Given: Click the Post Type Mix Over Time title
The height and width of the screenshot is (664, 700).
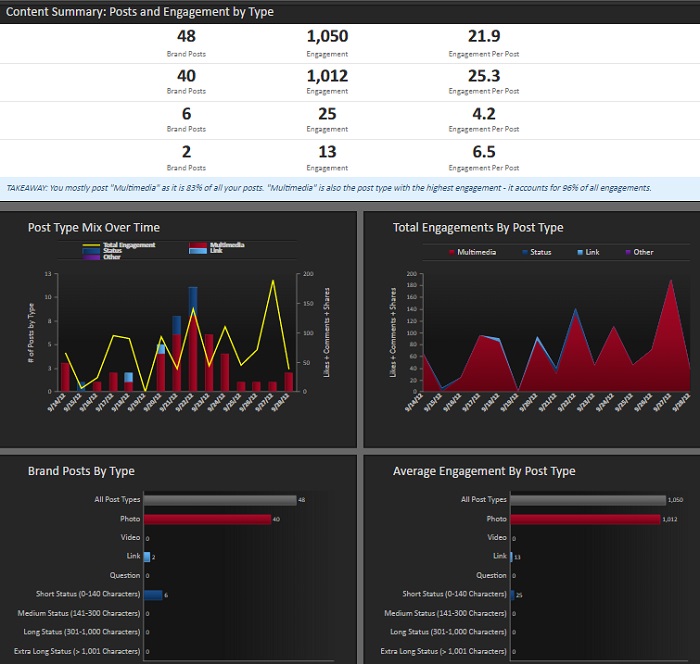Looking at the screenshot, I should point(93,227).
